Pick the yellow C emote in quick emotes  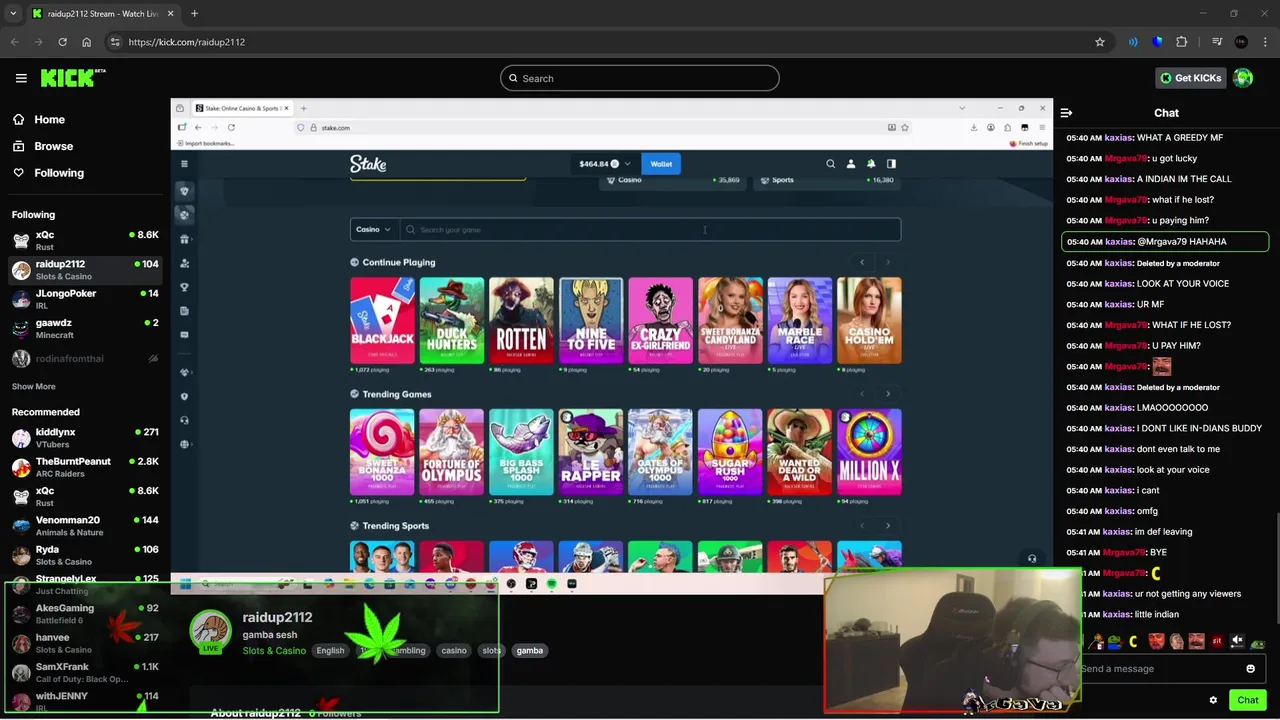click(1133, 642)
